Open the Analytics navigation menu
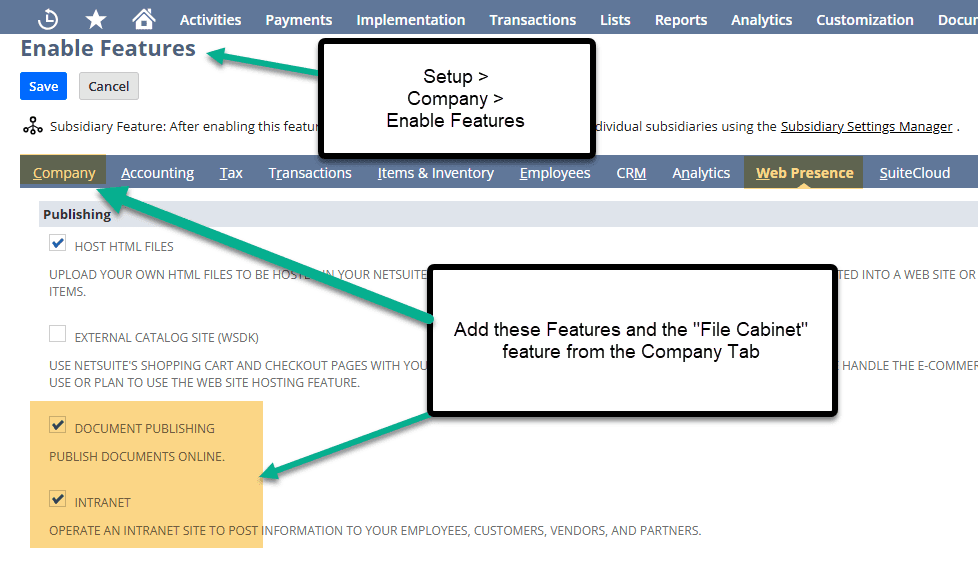This screenshot has height=565, width=978. [762, 20]
